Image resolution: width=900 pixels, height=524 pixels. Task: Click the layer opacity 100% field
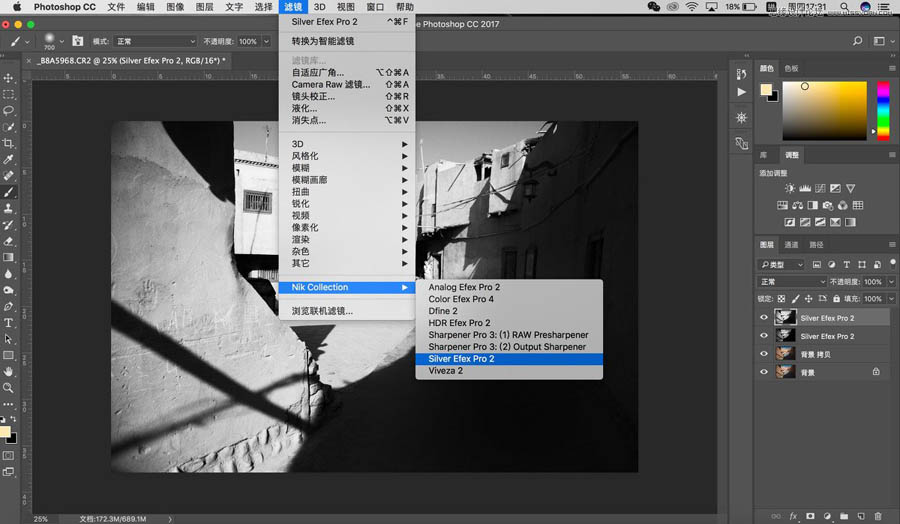(x=872, y=282)
